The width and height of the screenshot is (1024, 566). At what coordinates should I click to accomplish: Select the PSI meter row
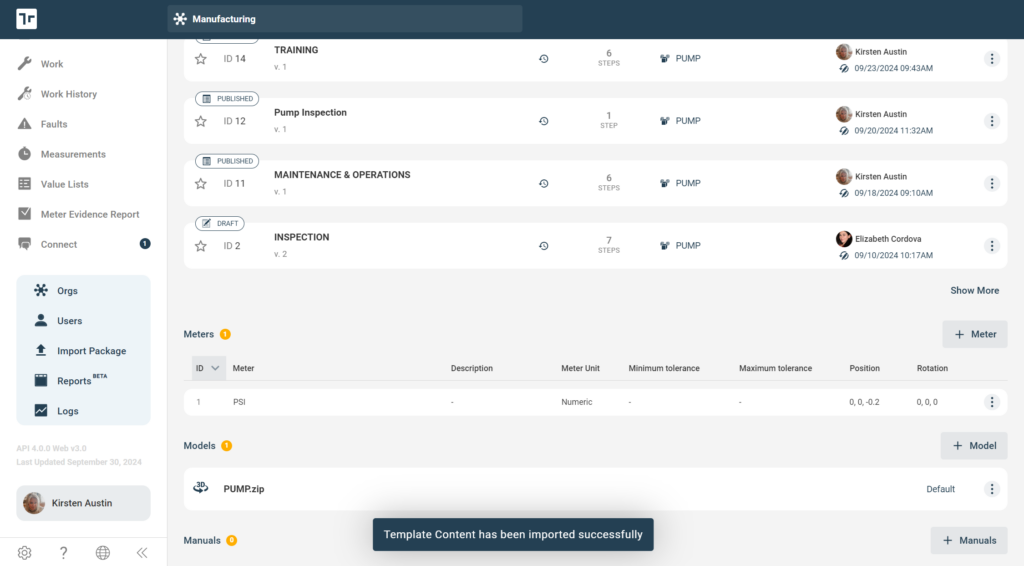pos(595,402)
